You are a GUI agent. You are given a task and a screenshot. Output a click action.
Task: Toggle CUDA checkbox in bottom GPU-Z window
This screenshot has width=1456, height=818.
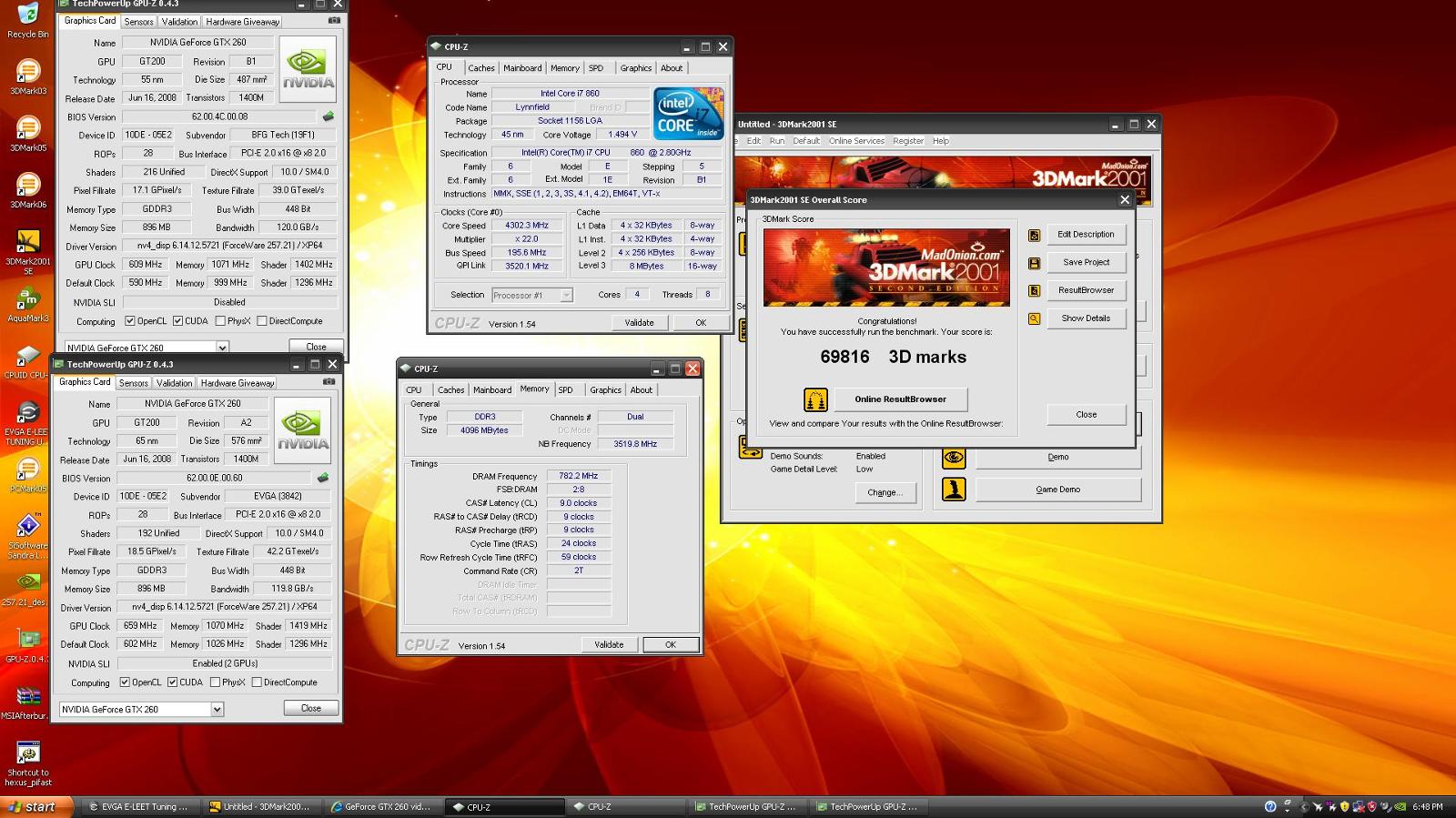coord(173,682)
